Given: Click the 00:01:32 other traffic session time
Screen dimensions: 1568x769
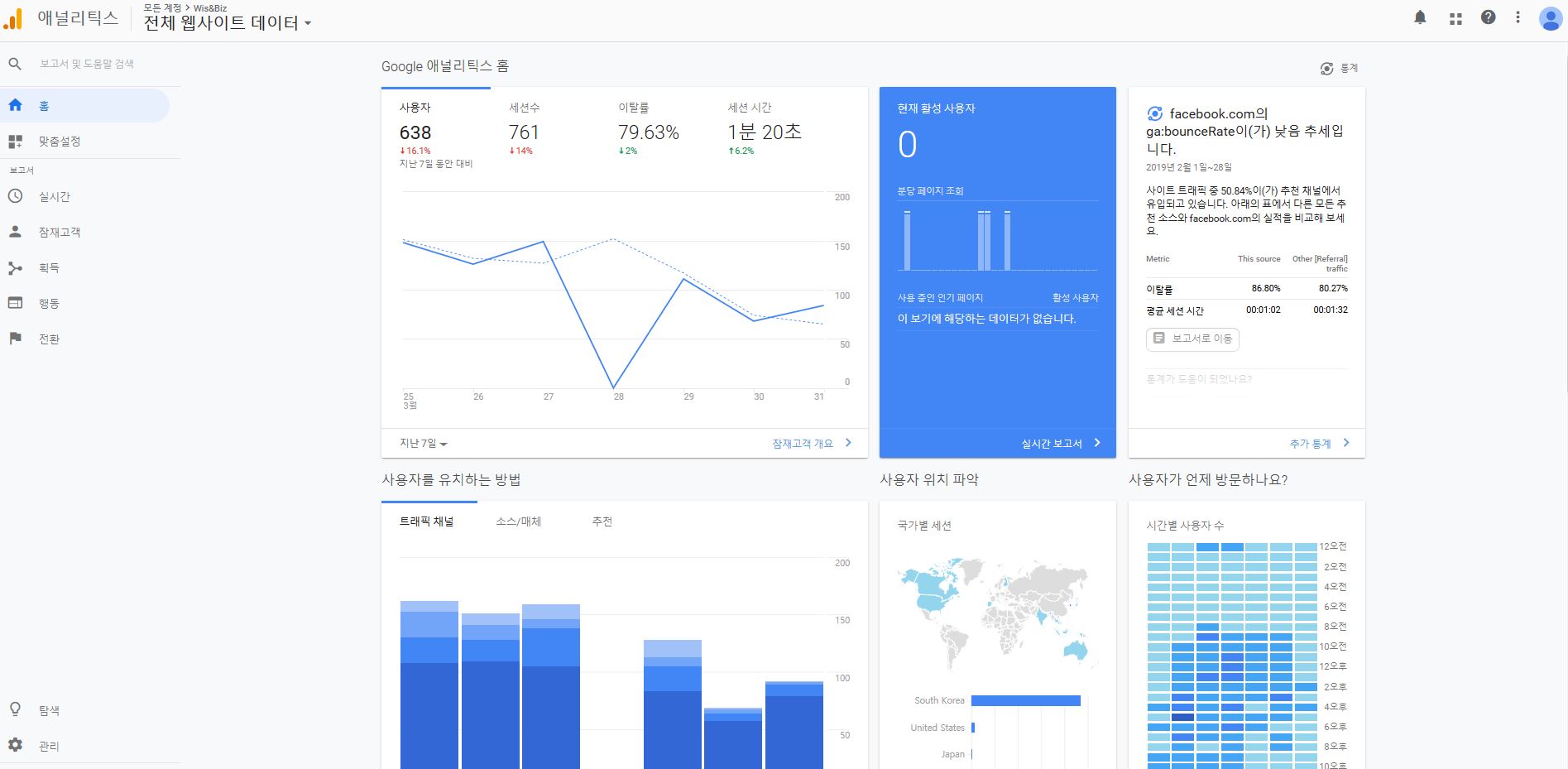Looking at the screenshot, I should (1331, 310).
